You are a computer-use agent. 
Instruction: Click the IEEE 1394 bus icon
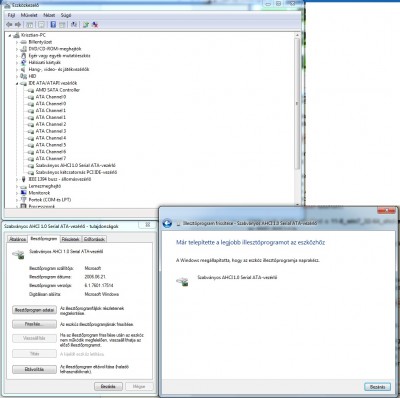23,179
